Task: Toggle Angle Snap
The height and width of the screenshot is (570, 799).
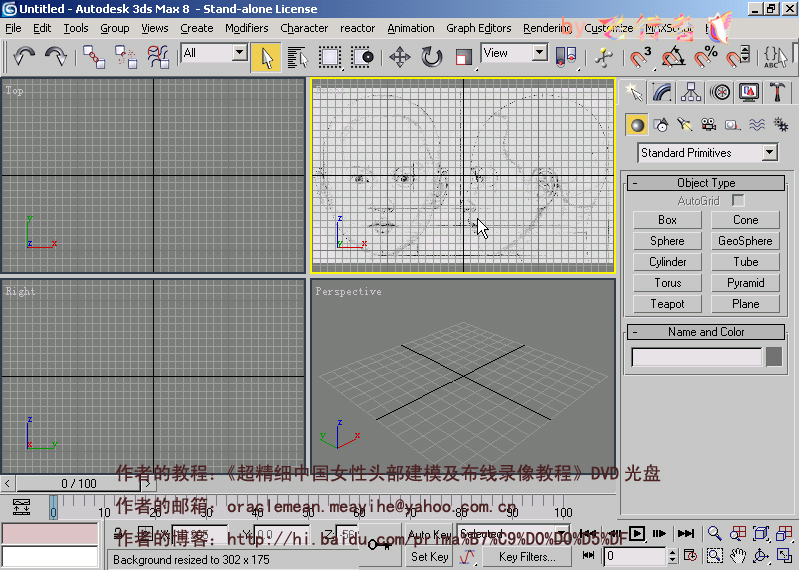Action: pos(672,57)
